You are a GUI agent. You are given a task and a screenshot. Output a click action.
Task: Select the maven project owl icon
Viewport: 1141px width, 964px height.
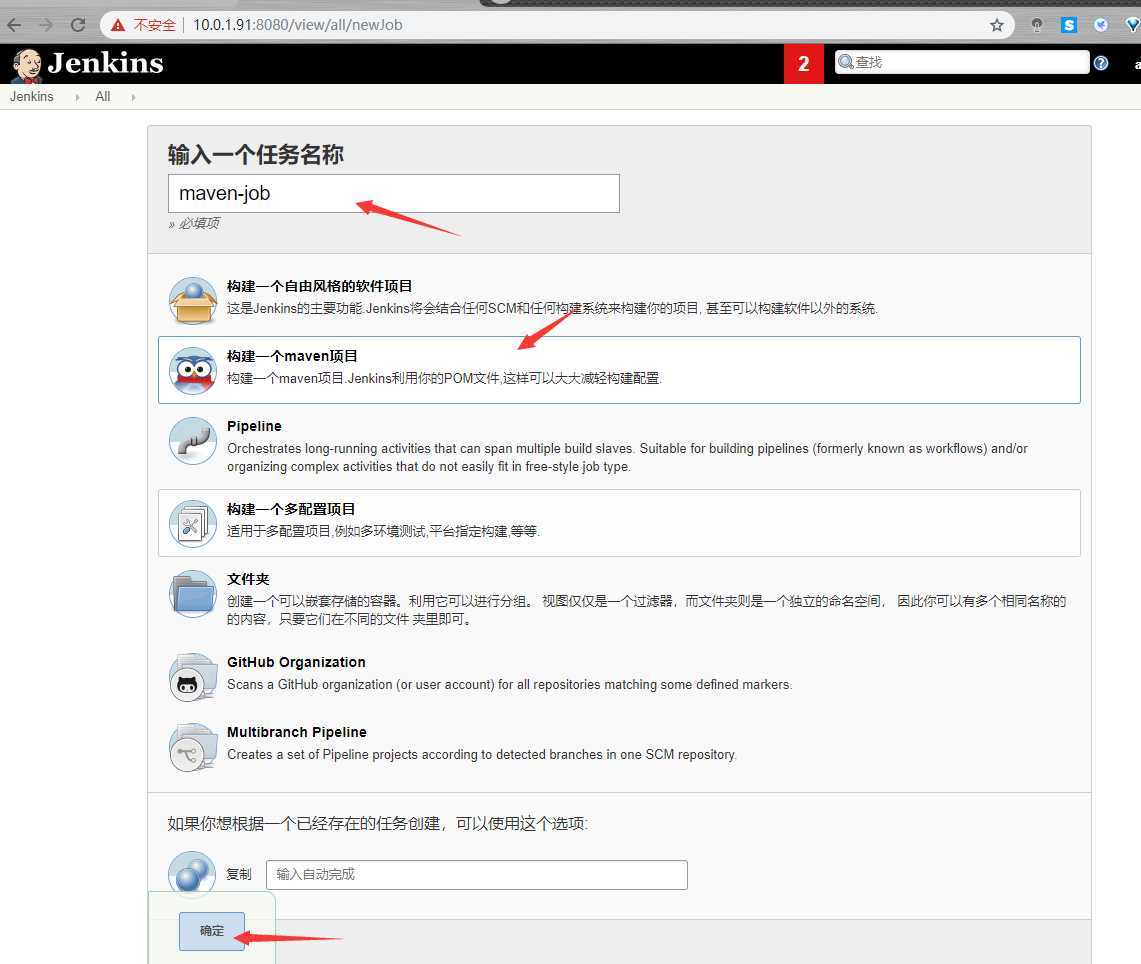pos(193,370)
